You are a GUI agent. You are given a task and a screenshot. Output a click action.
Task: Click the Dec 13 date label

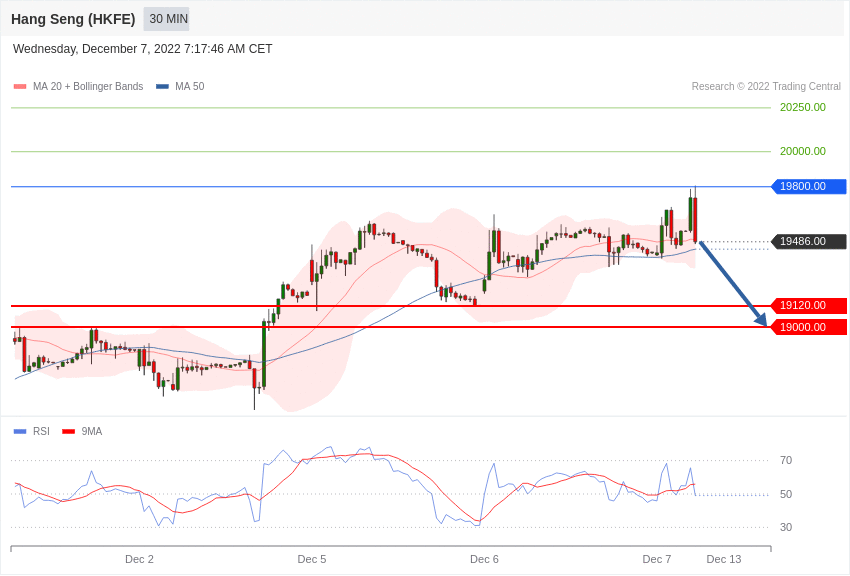pyautogui.click(x=724, y=559)
